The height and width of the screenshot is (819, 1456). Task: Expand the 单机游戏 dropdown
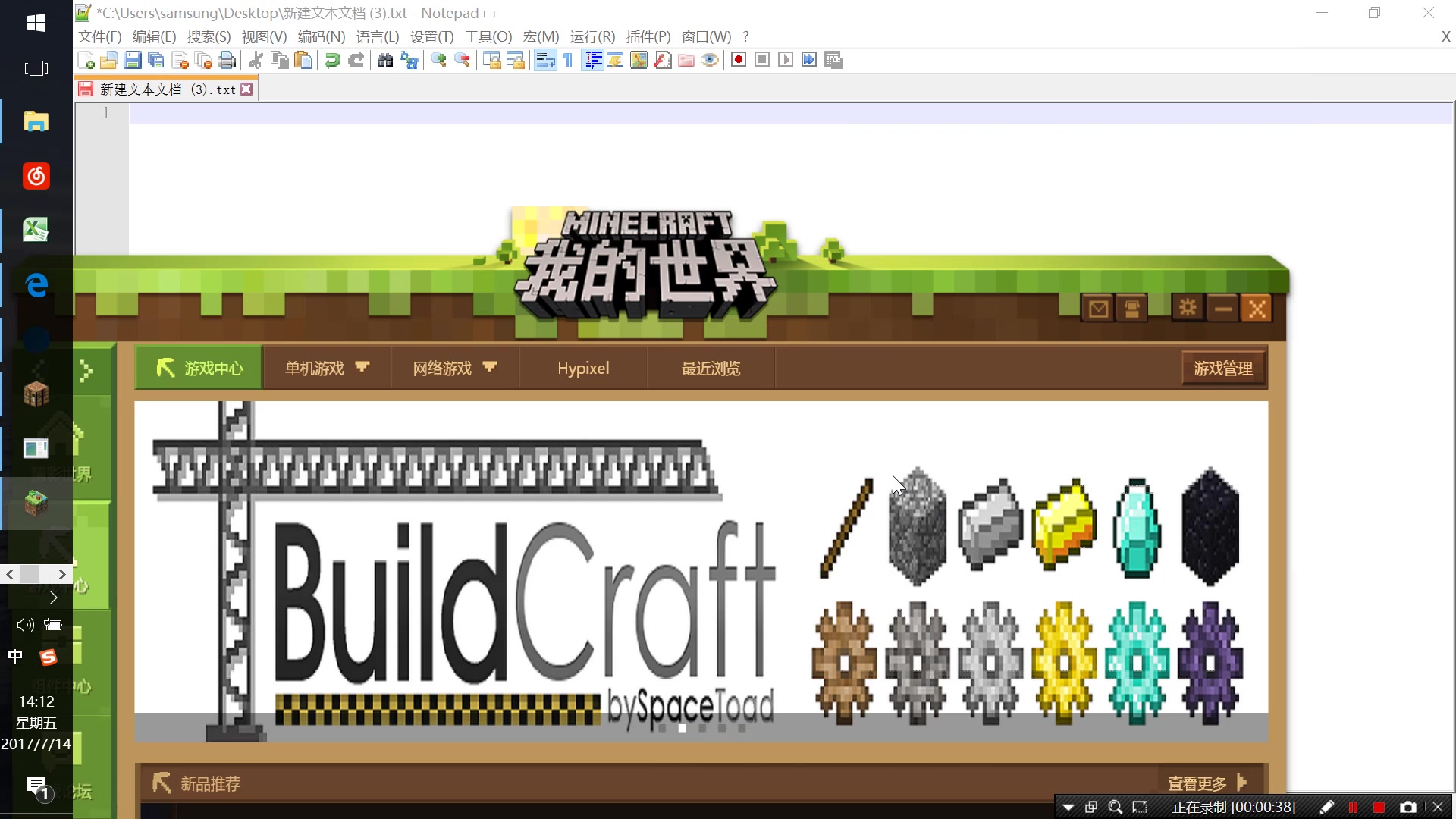[x=326, y=368]
